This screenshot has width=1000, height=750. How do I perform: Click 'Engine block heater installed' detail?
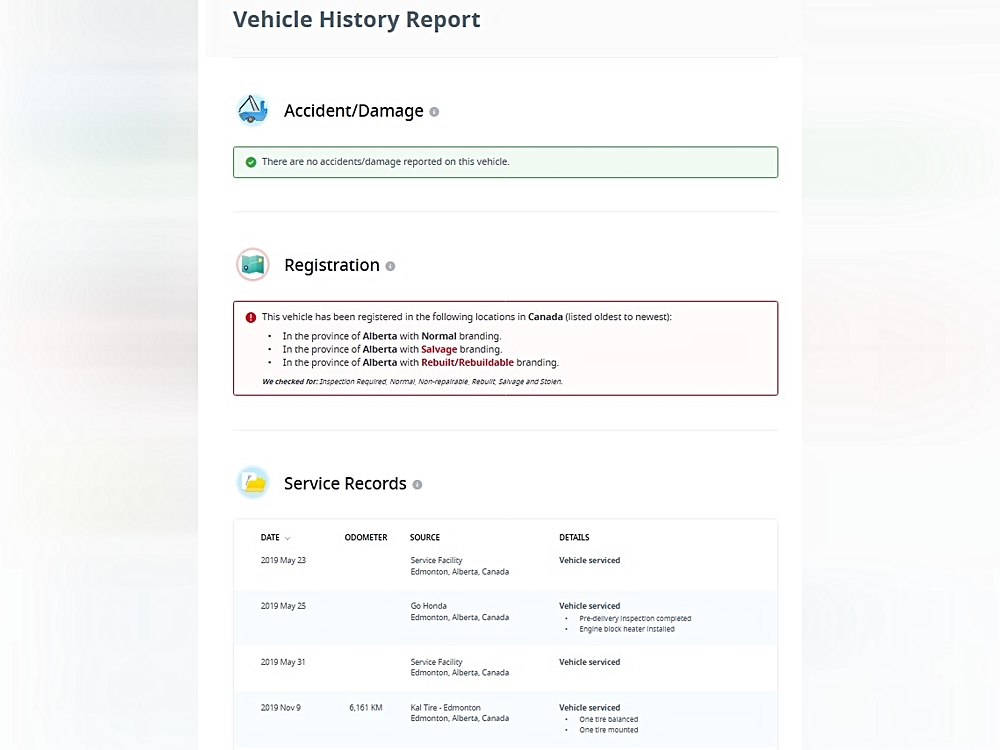click(x=627, y=629)
